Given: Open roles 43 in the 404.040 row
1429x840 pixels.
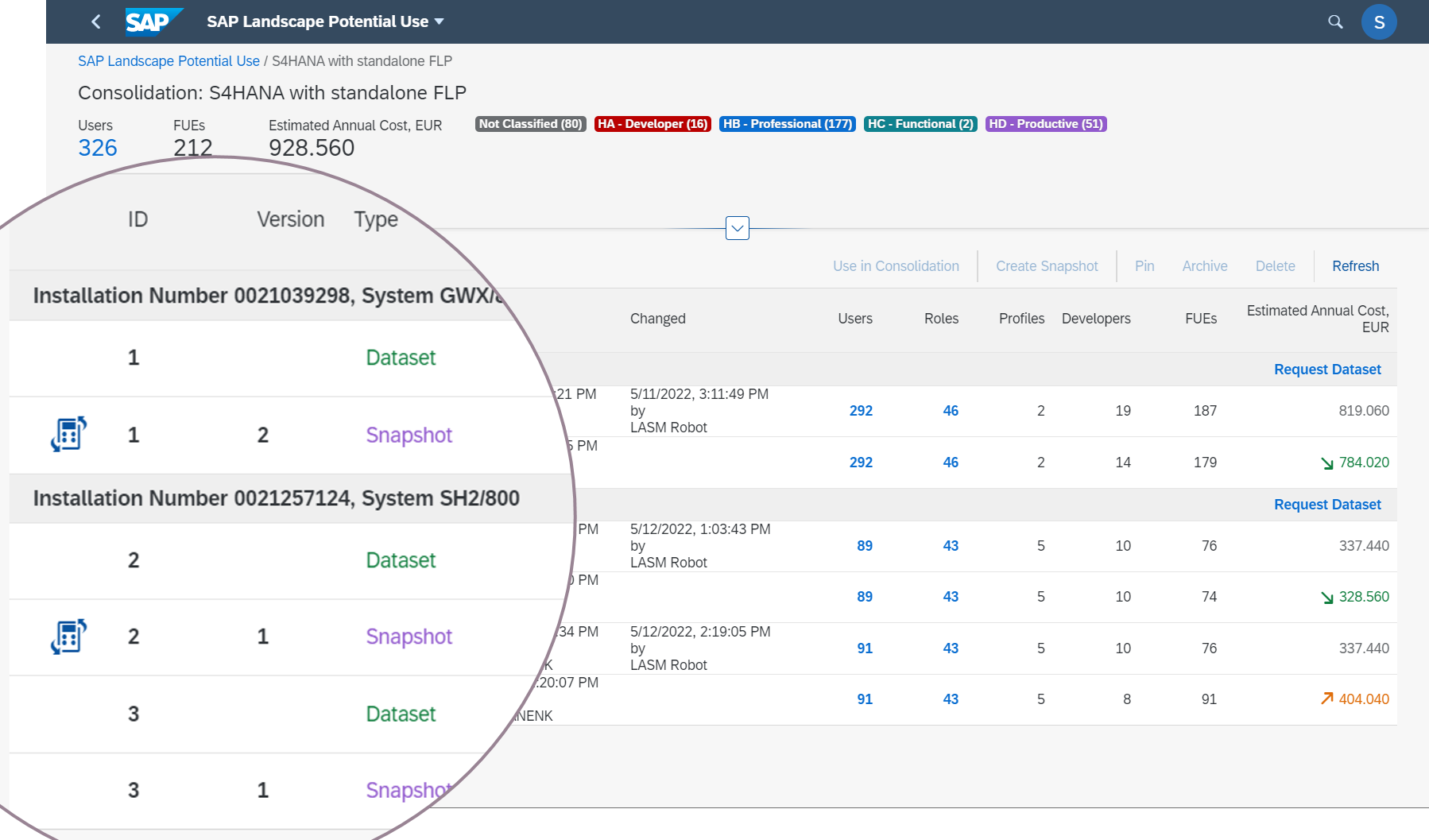Looking at the screenshot, I should [951, 699].
